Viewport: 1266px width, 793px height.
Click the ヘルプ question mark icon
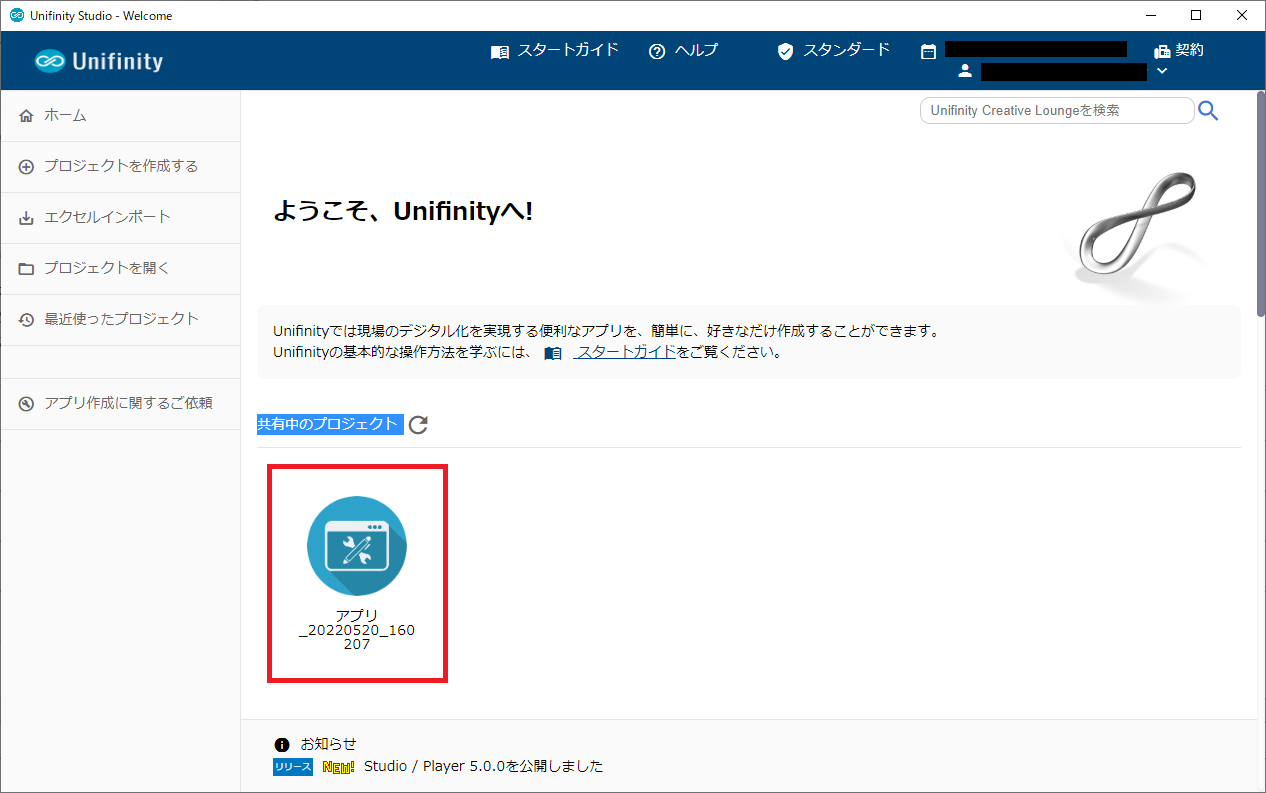[657, 51]
